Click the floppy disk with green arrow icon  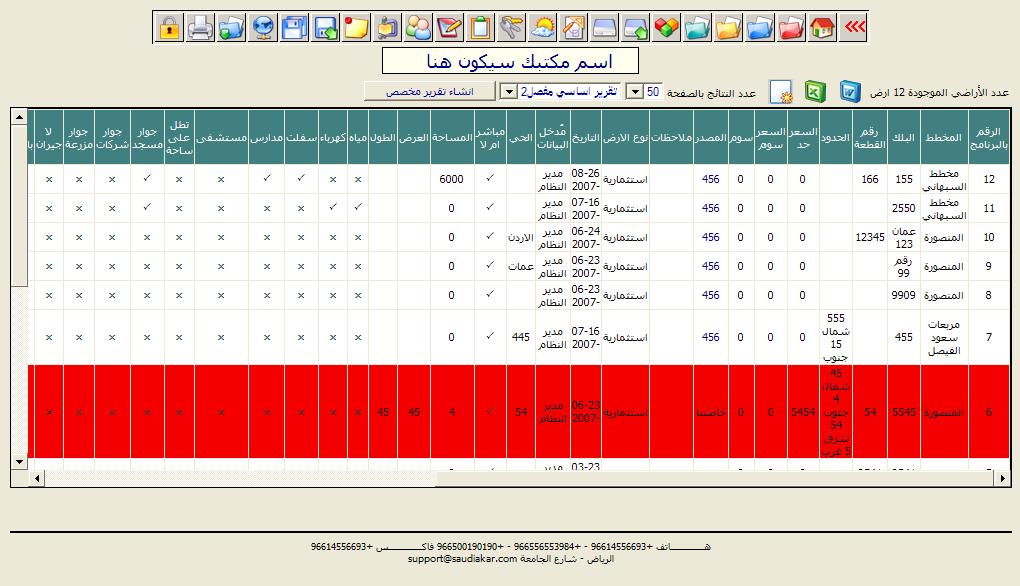click(x=325, y=28)
